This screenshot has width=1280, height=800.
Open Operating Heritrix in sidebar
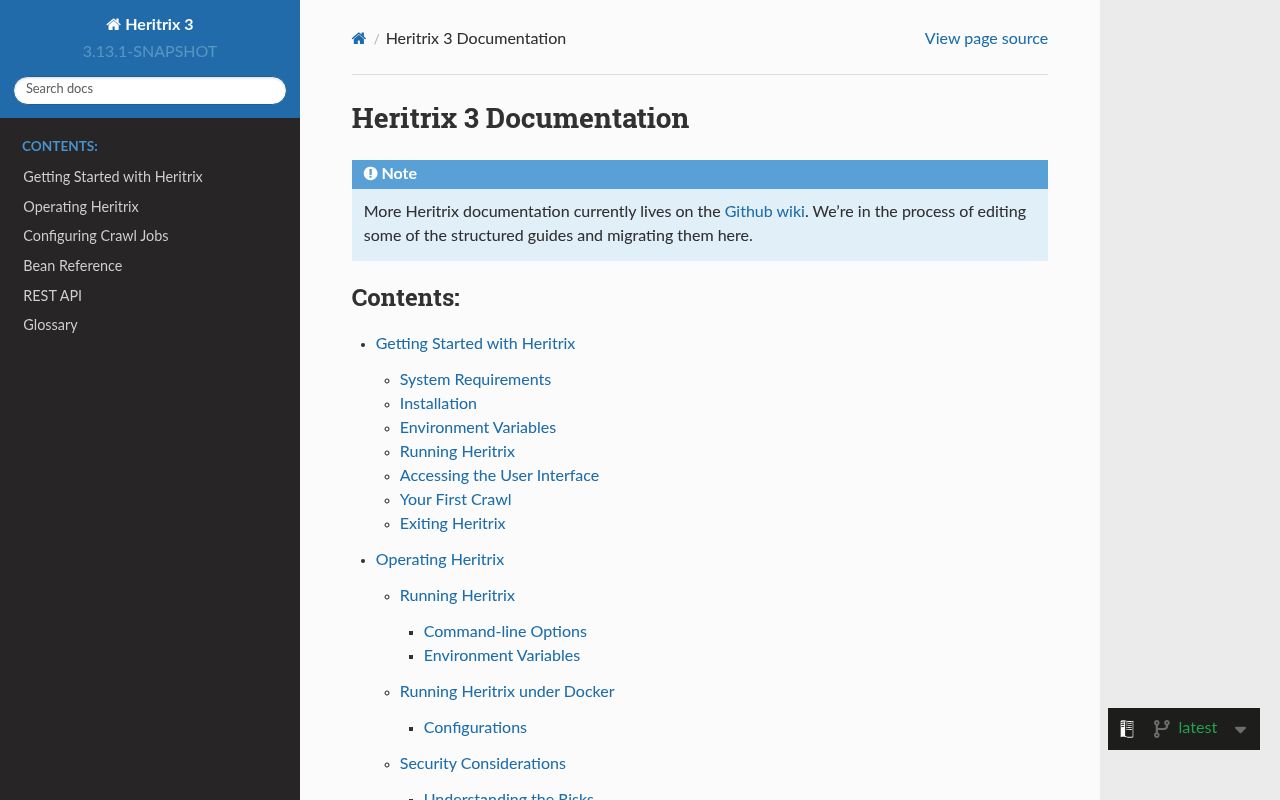[81, 207]
